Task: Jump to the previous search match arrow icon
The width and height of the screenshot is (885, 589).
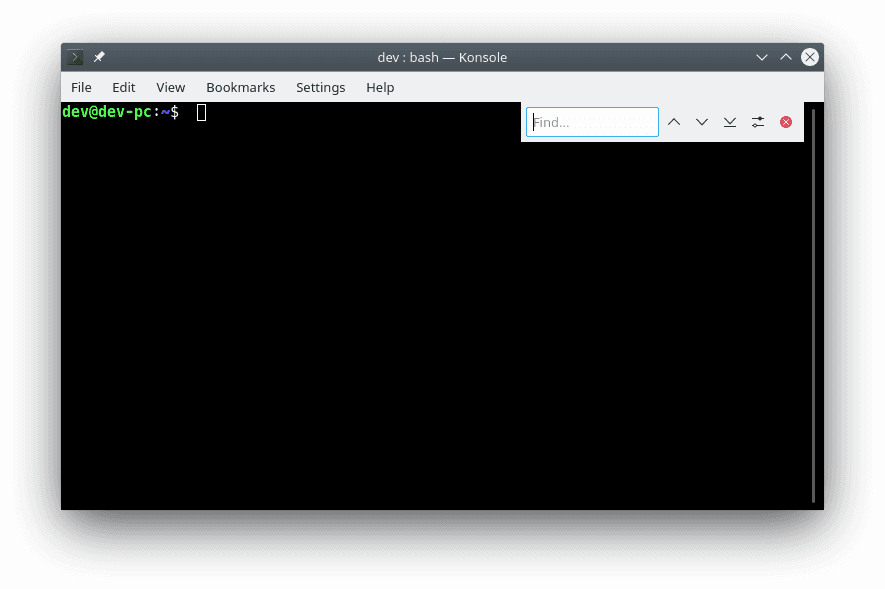Action: (674, 121)
